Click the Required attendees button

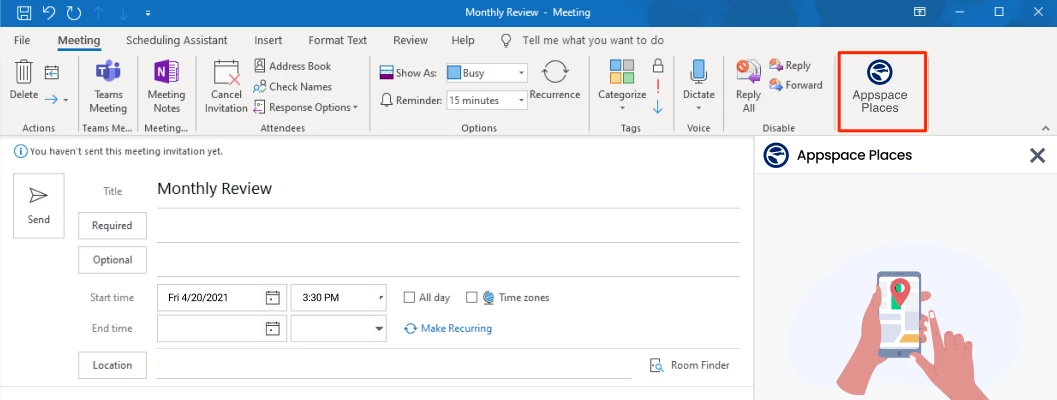(x=112, y=225)
